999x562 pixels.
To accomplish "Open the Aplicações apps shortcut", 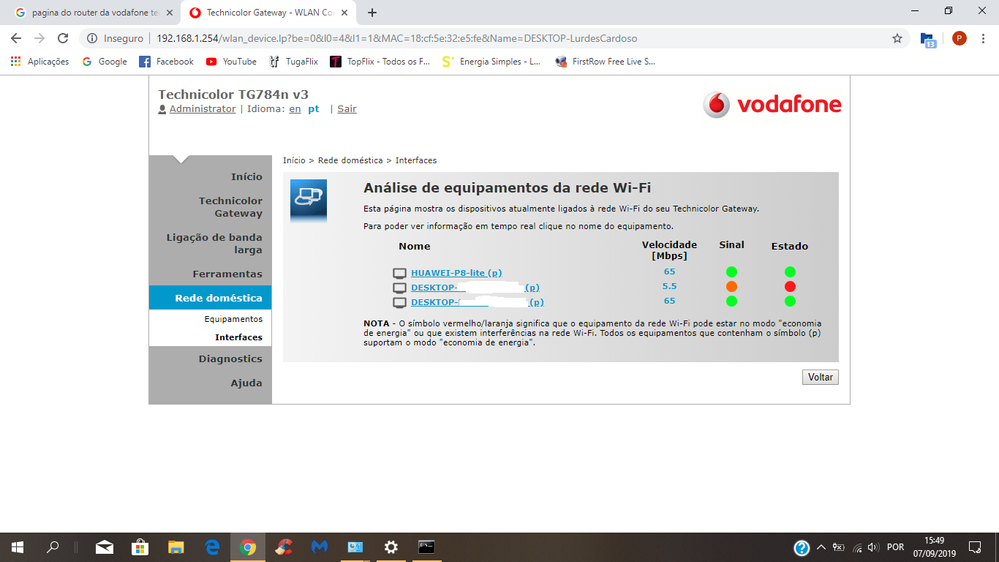I will (40, 61).
